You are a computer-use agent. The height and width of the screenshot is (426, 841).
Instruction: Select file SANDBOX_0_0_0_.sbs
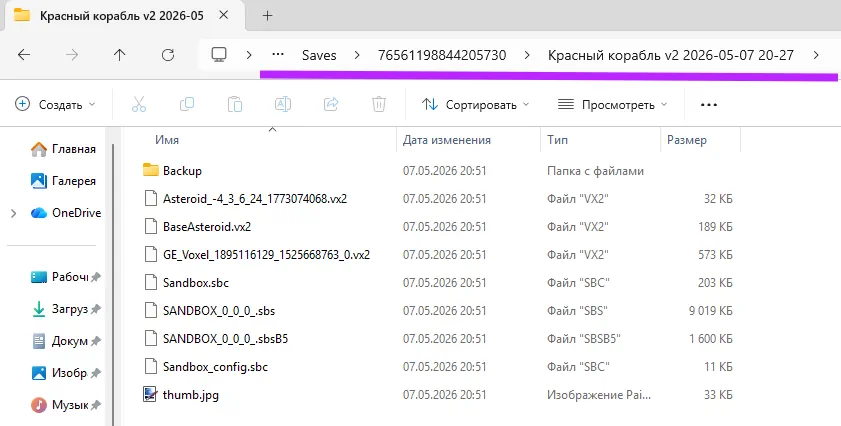point(219,310)
